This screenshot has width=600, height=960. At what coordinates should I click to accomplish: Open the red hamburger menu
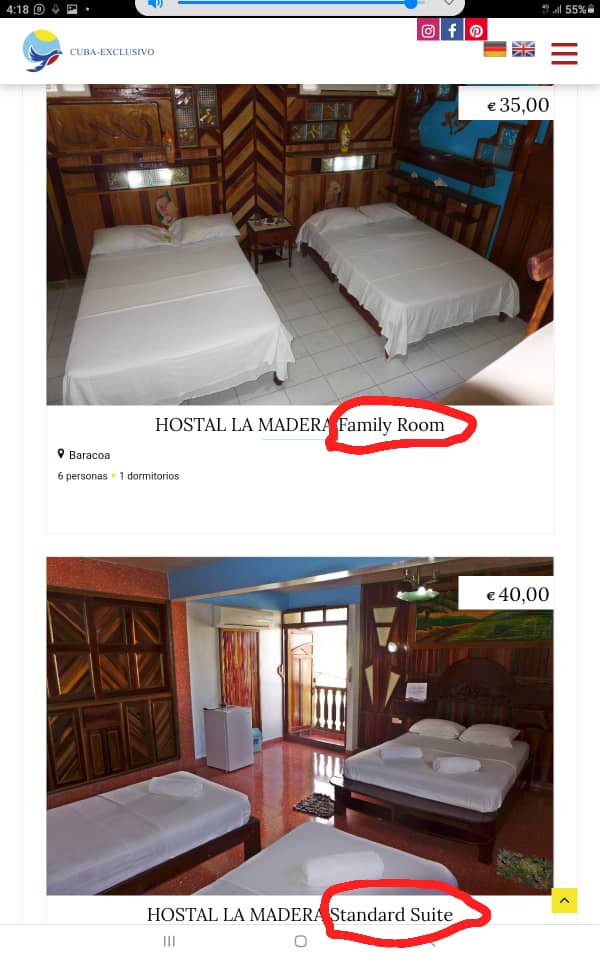564,53
